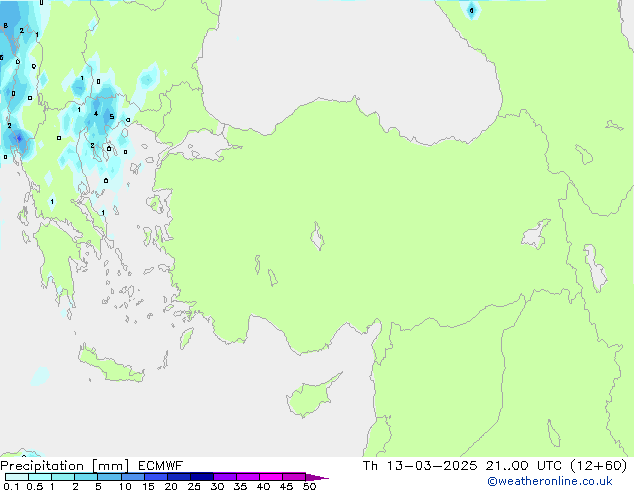Select the 45 mm legend swatch
Viewport: 634px width, 490px height.
point(294,477)
